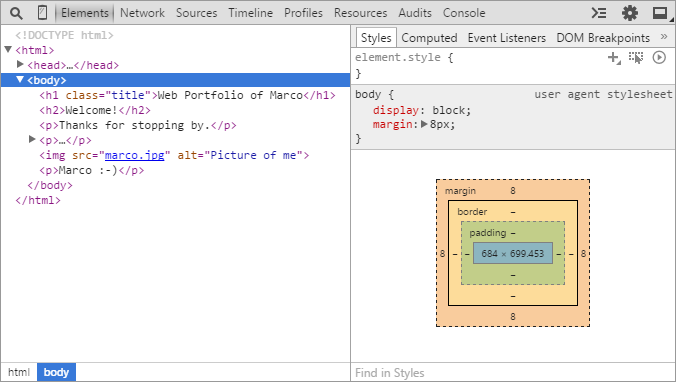Open the Timeline tab

tap(250, 13)
